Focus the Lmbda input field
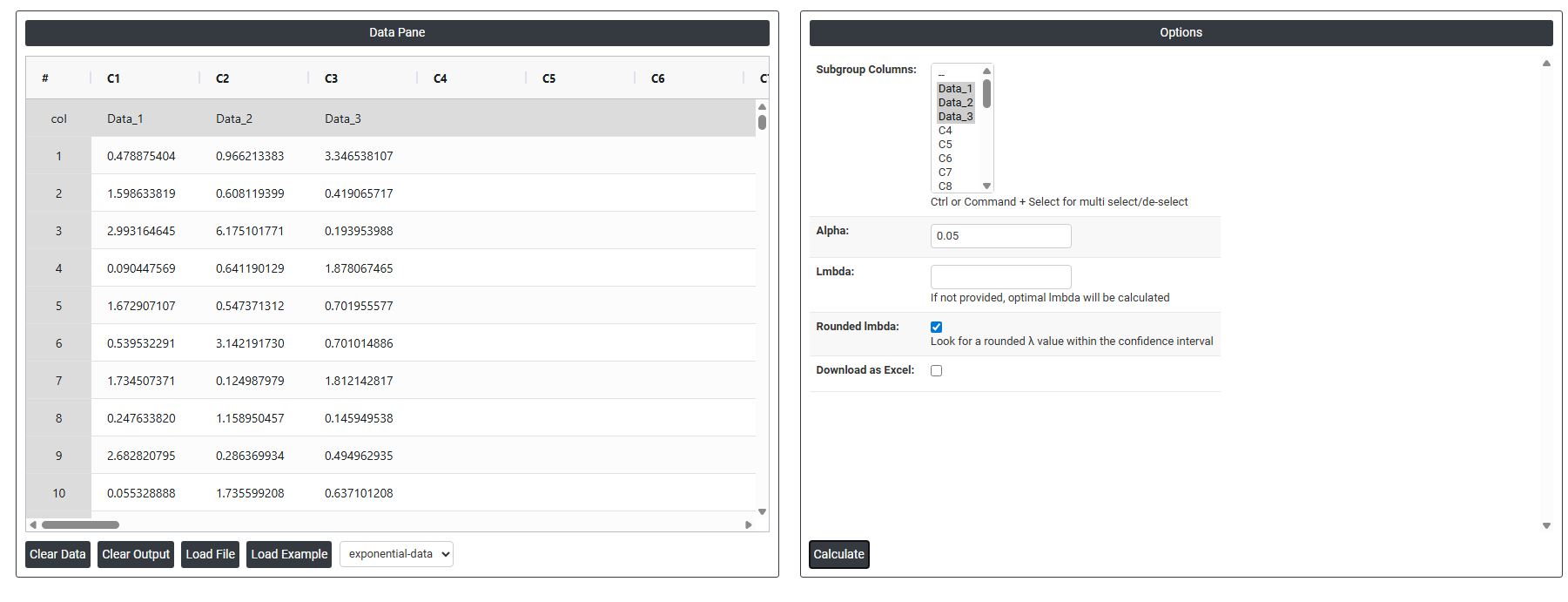The image size is (1568, 602). click(x=1000, y=277)
